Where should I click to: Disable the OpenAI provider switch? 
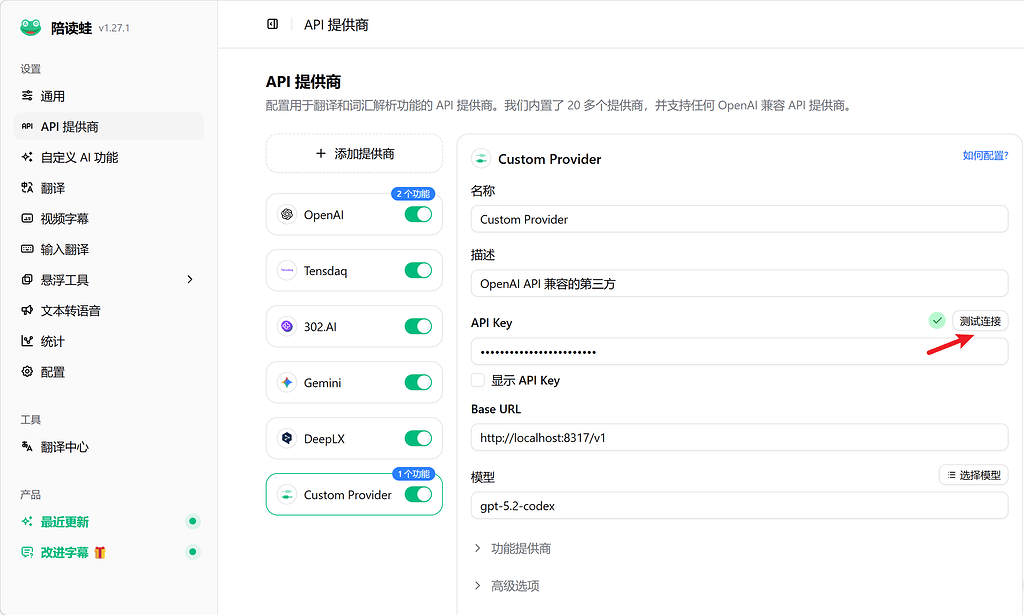(418, 214)
